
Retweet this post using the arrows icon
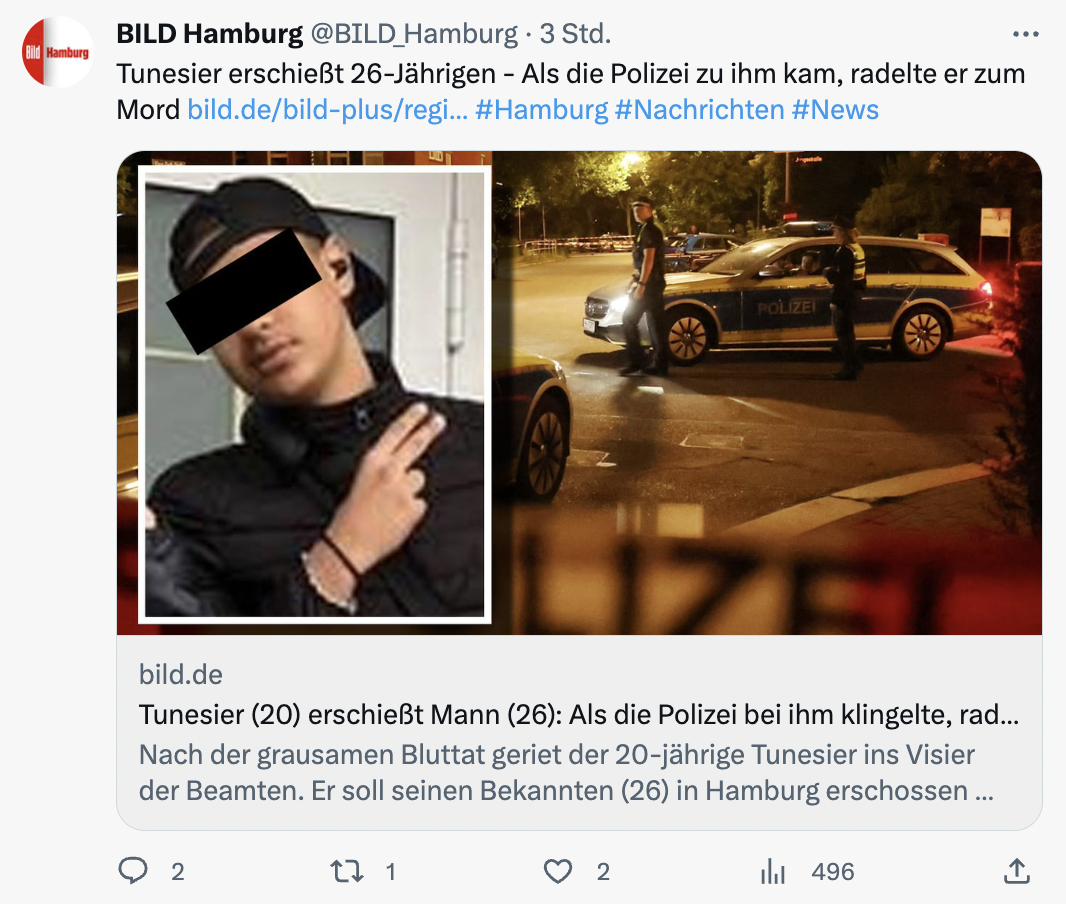(x=347, y=871)
